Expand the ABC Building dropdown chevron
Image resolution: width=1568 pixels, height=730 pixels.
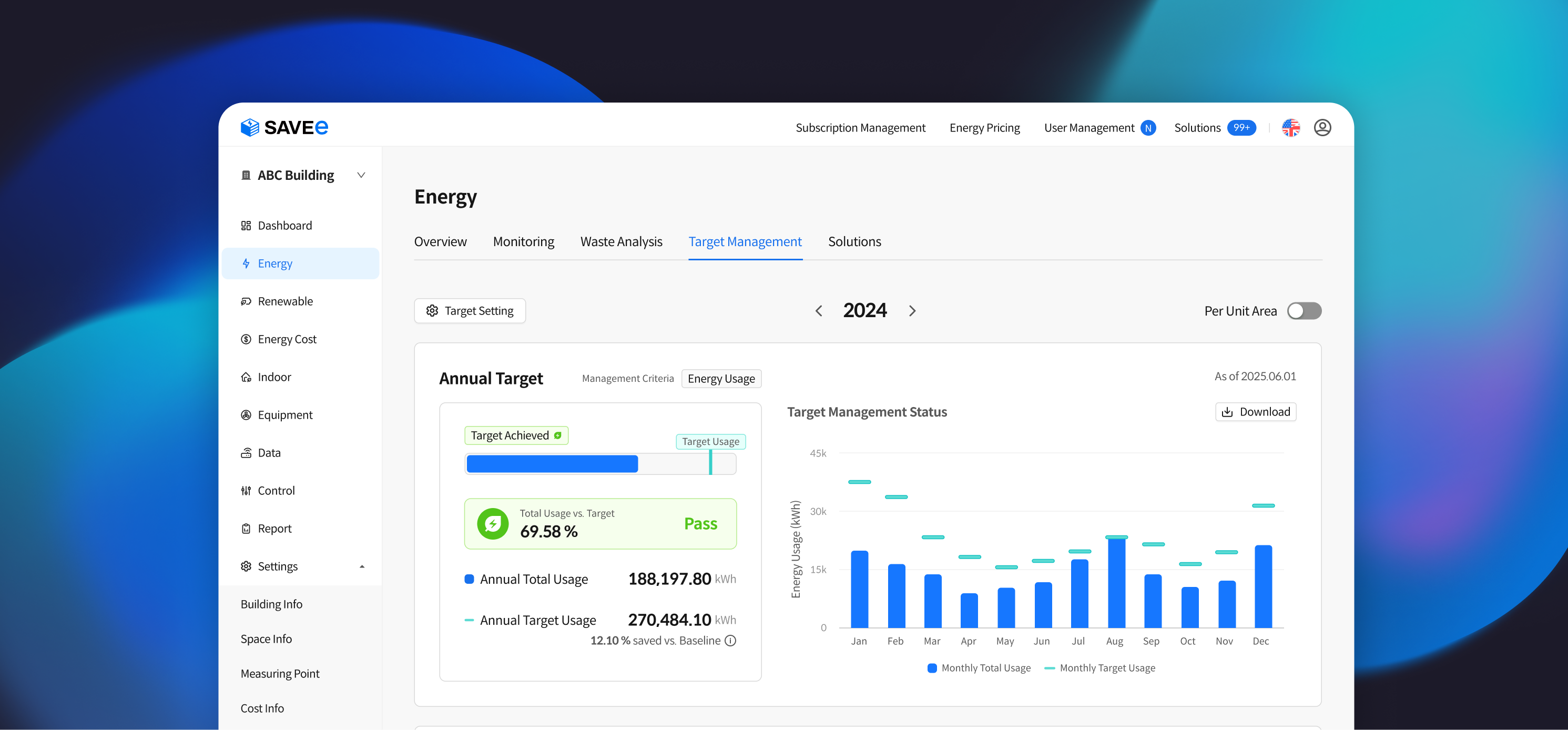point(361,175)
